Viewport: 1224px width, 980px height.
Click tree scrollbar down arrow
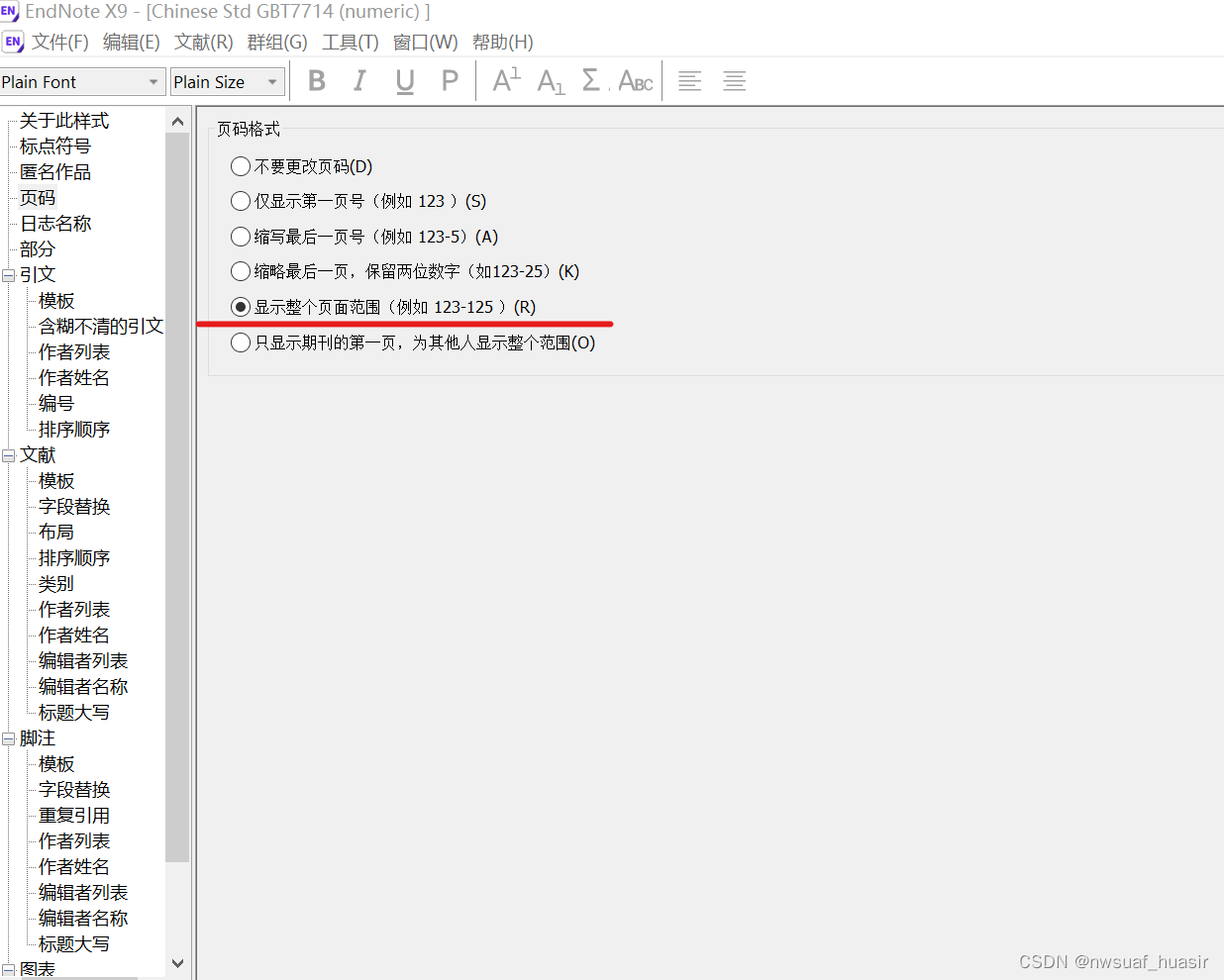[177, 963]
